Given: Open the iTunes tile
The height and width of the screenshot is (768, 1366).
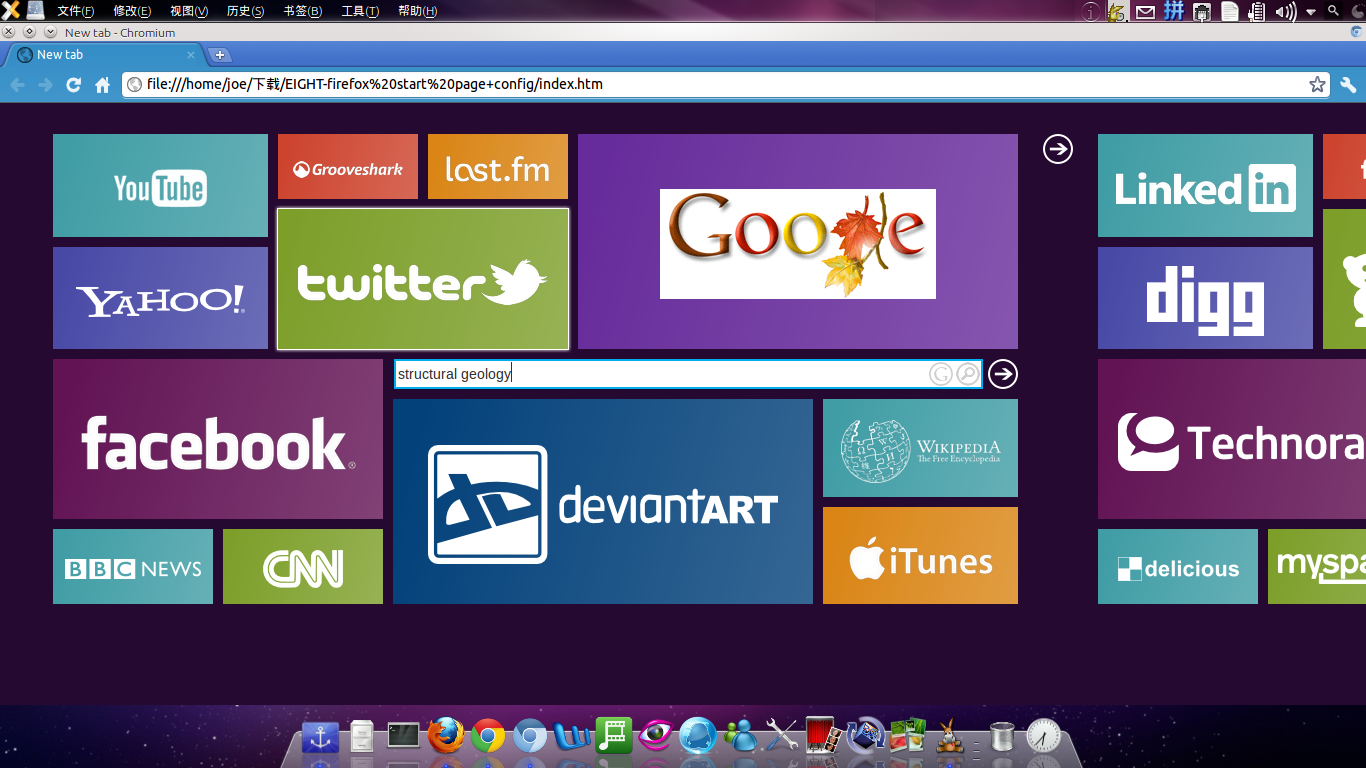Looking at the screenshot, I should coord(920,556).
